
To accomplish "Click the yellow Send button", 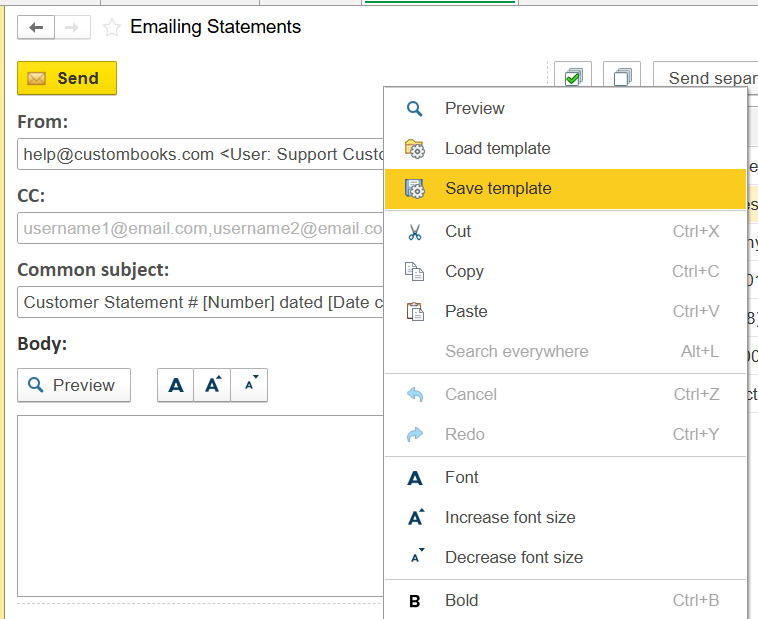I will (x=67, y=78).
